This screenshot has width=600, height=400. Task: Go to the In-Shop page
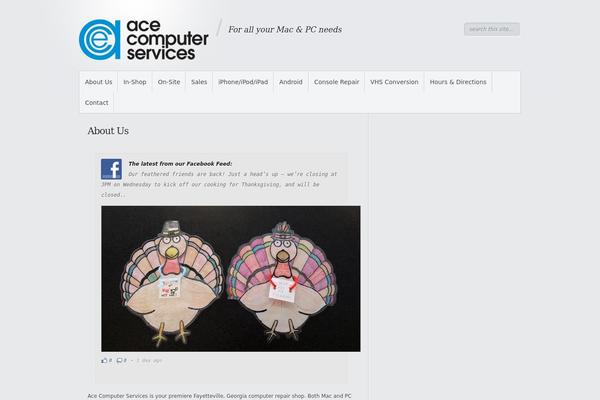tap(135, 82)
